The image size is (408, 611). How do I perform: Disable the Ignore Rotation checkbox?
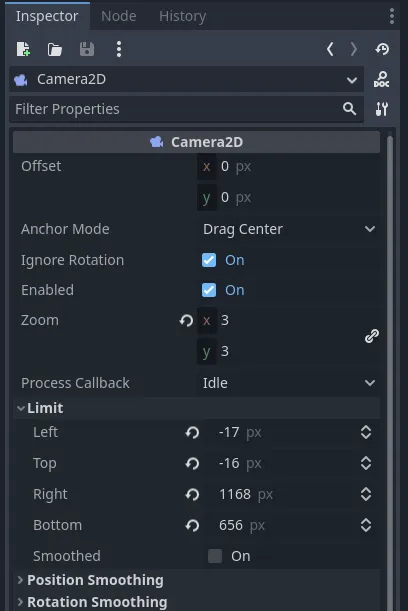[x=209, y=260]
